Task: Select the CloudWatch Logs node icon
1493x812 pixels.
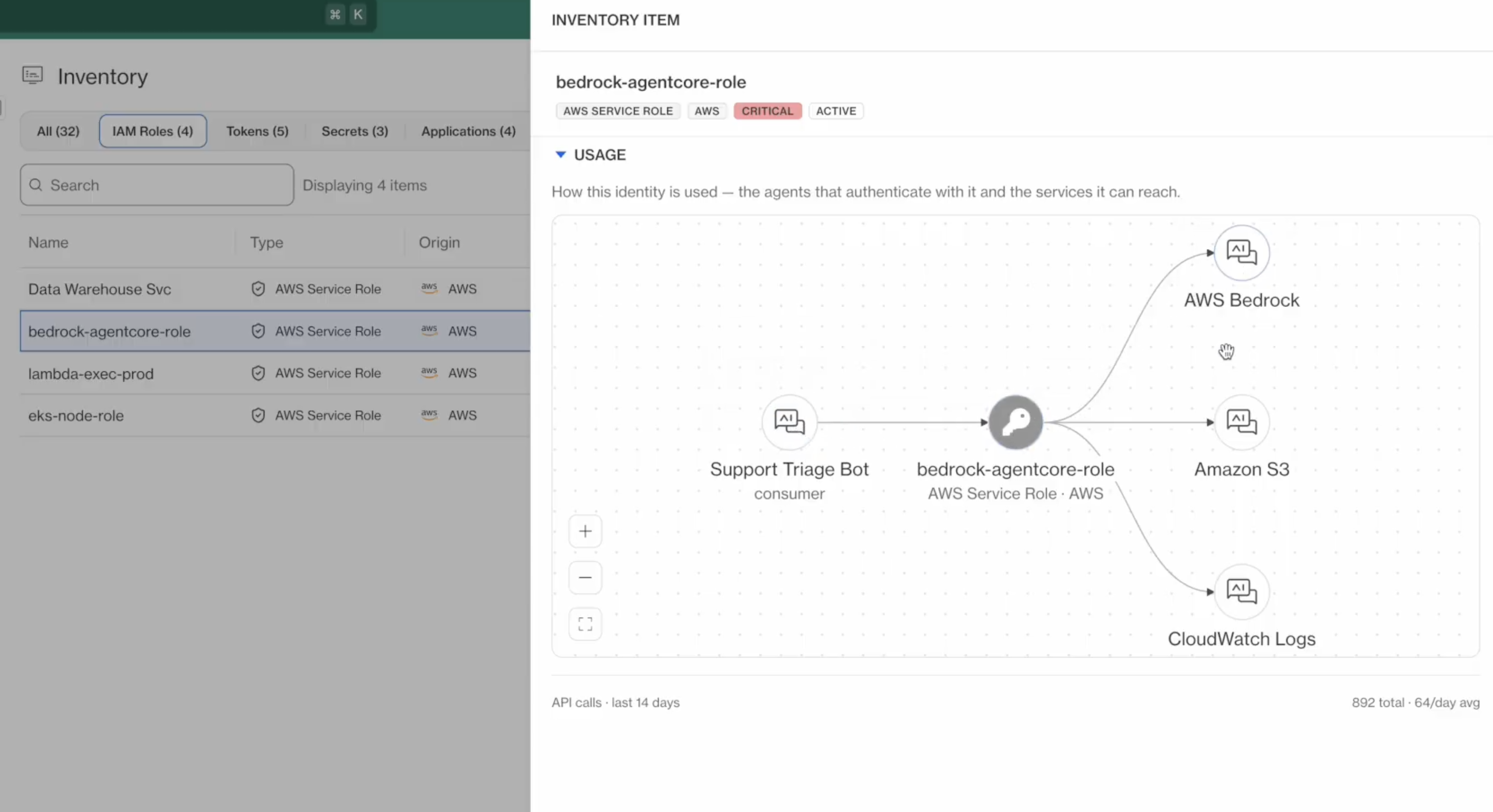Action: pos(1242,592)
